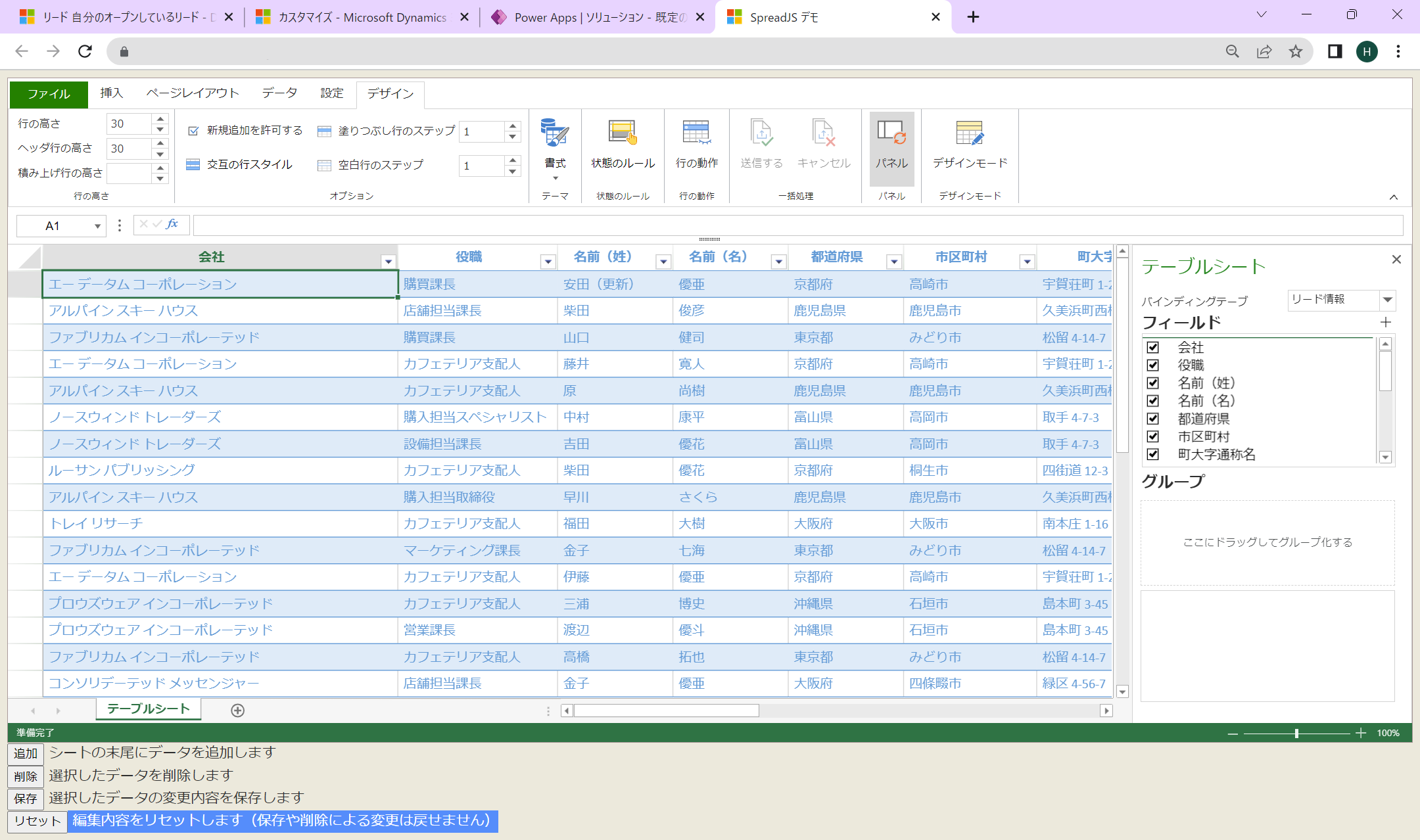Reload the browser page
Screen dimensions: 1420x840
pyautogui.click(x=85, y=51)
